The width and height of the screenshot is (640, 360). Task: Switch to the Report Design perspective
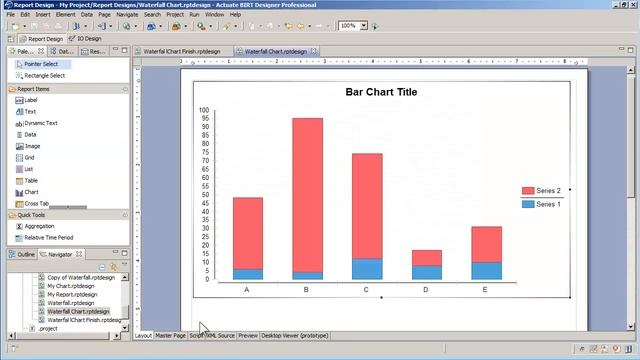point(41,39)
